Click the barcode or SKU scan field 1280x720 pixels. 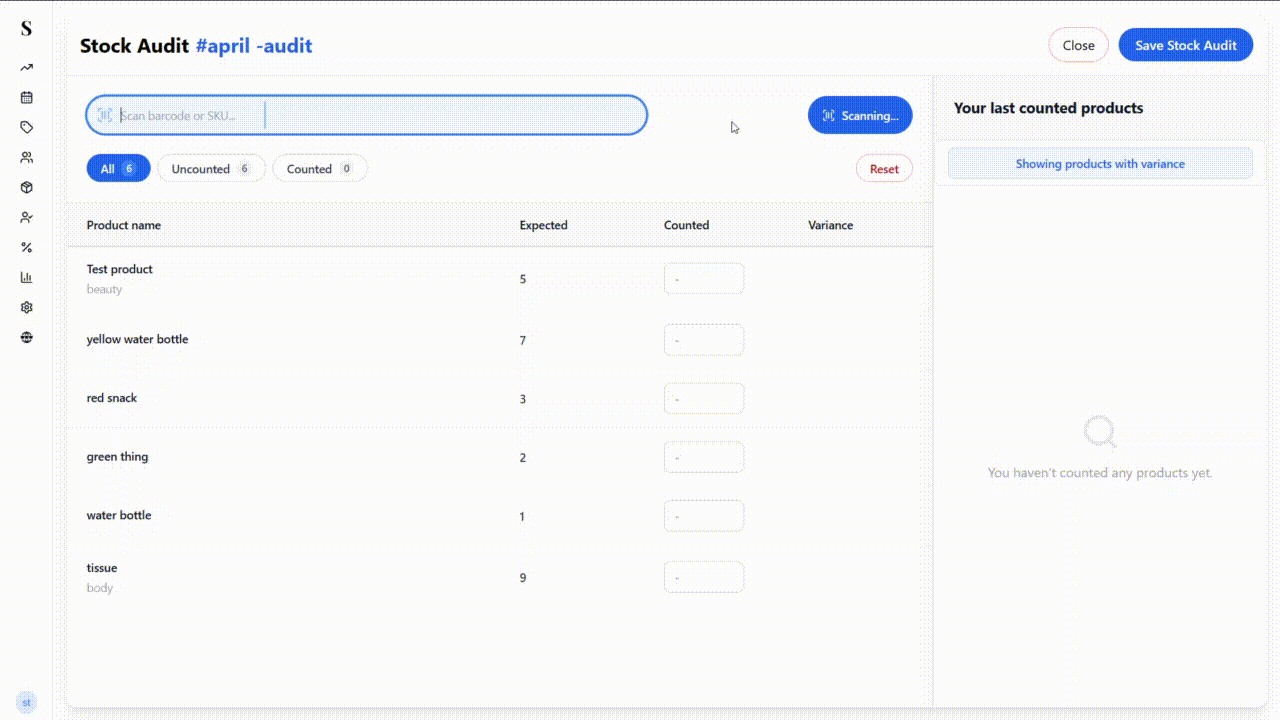(x=366, y=114)
